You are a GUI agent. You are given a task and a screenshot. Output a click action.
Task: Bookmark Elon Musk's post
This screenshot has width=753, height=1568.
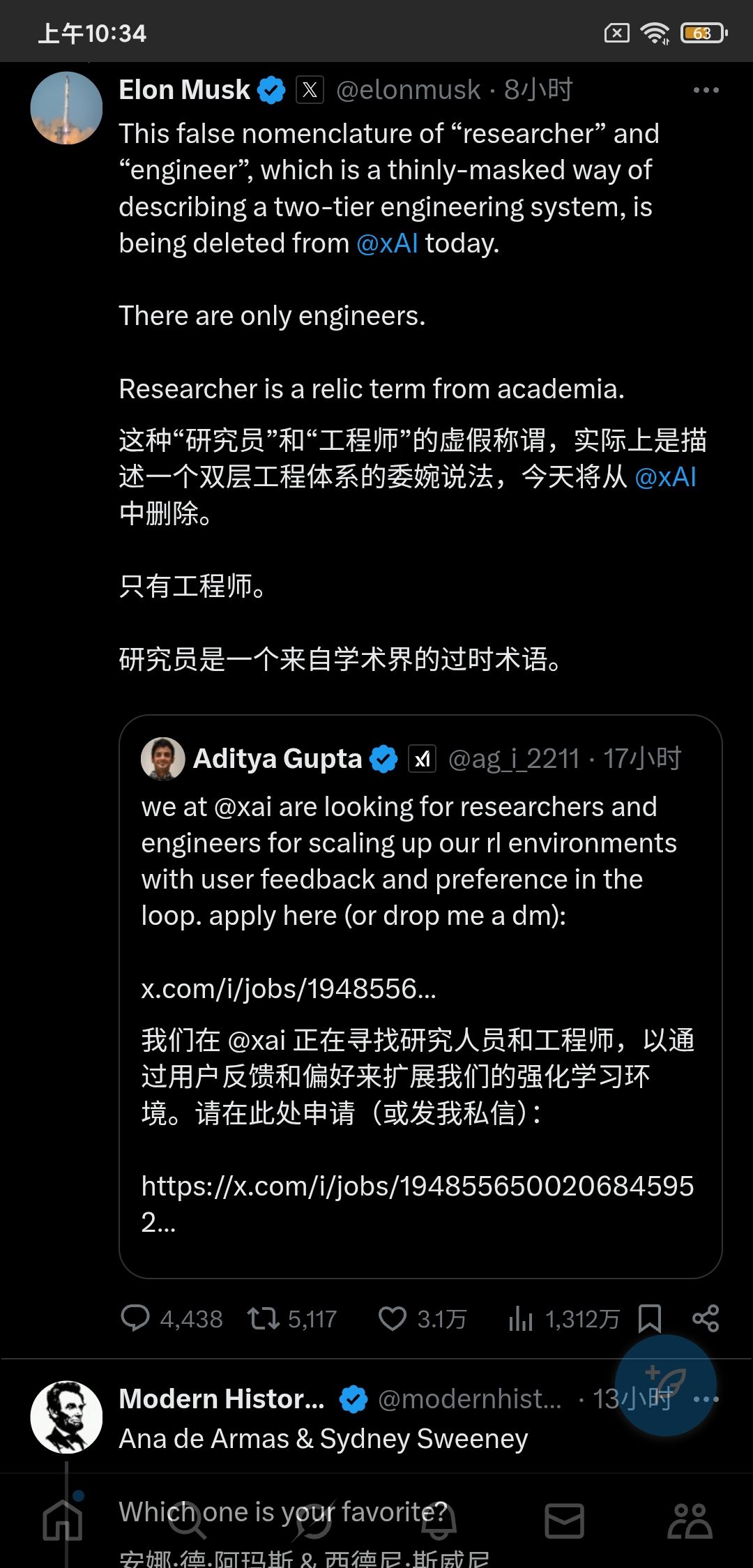tap(650, 1319)
